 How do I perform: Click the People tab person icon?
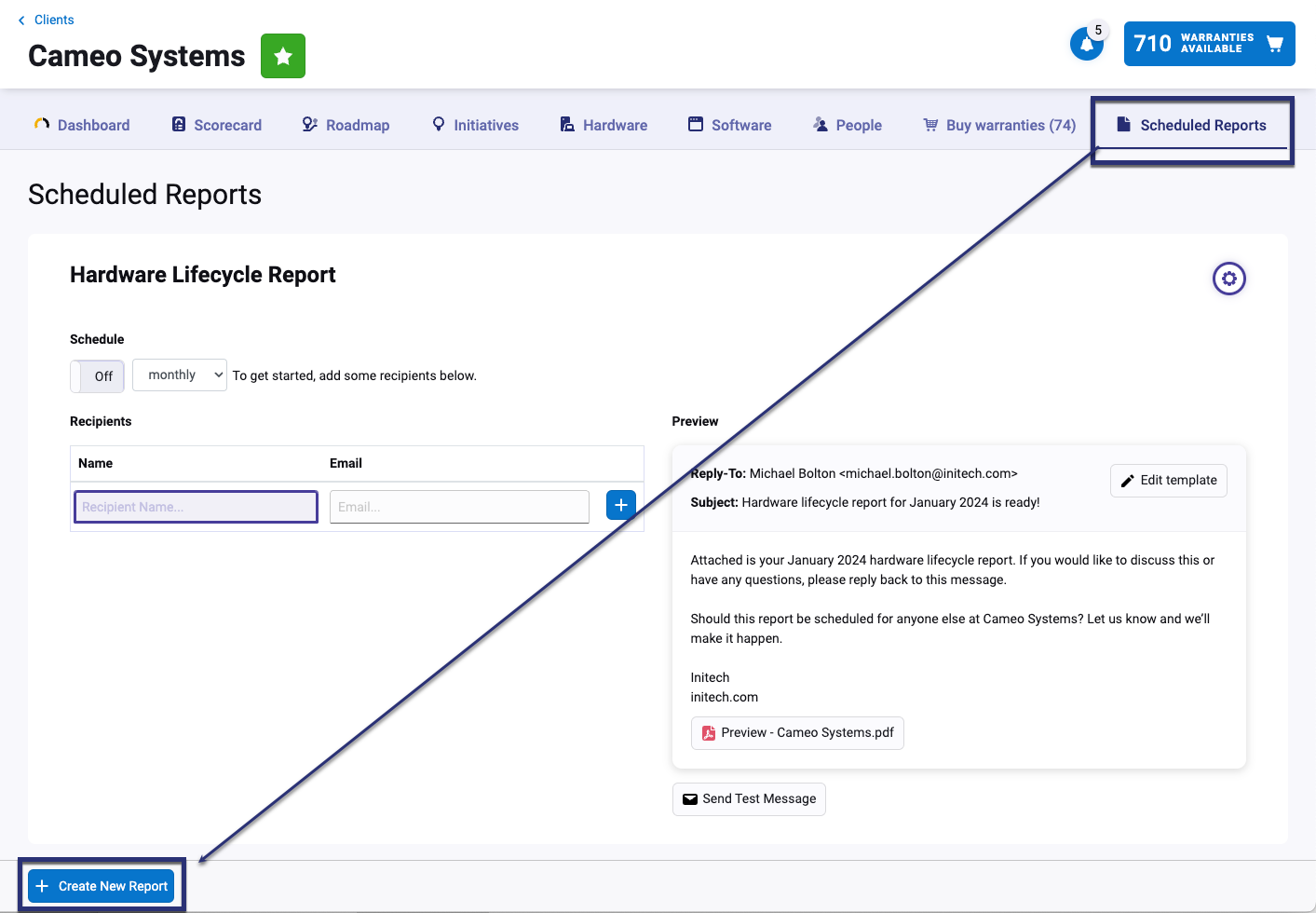pyautogui.click(x=820, y=124)
